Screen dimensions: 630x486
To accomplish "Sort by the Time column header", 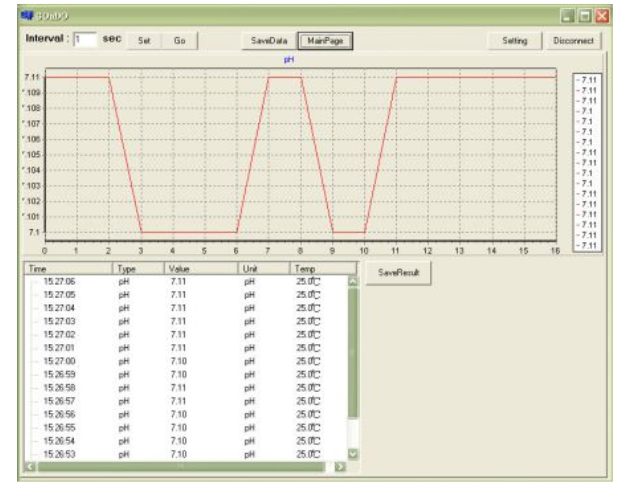I will point(68,269).
